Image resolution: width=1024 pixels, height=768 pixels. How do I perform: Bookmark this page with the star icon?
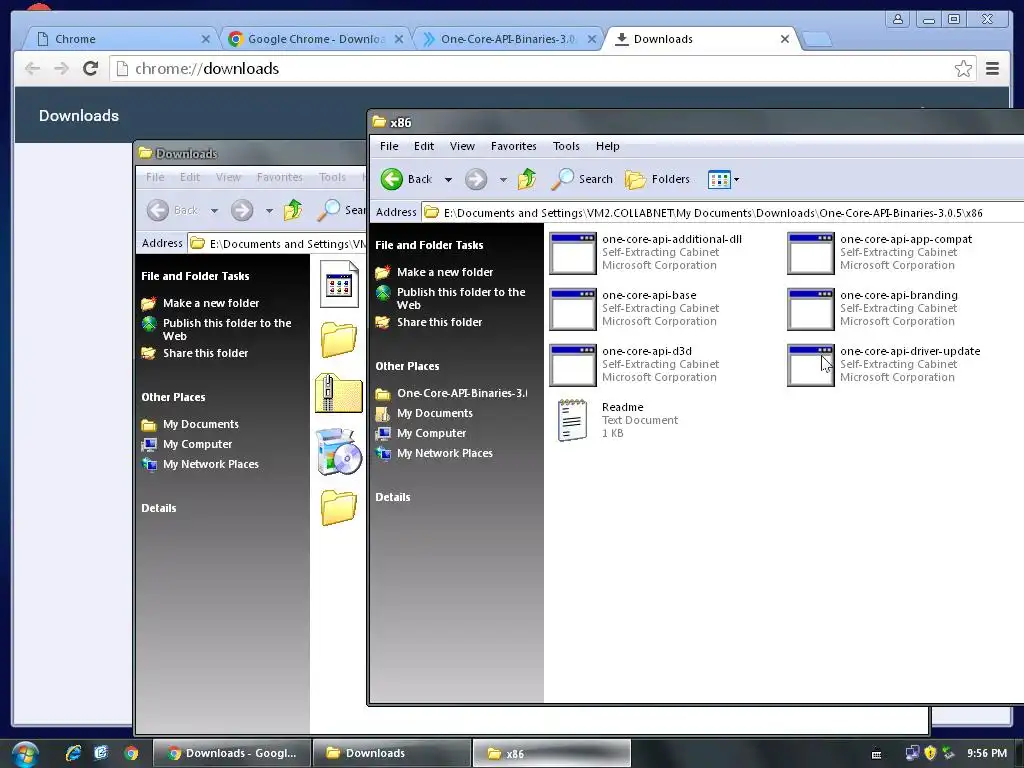(963, 69)
